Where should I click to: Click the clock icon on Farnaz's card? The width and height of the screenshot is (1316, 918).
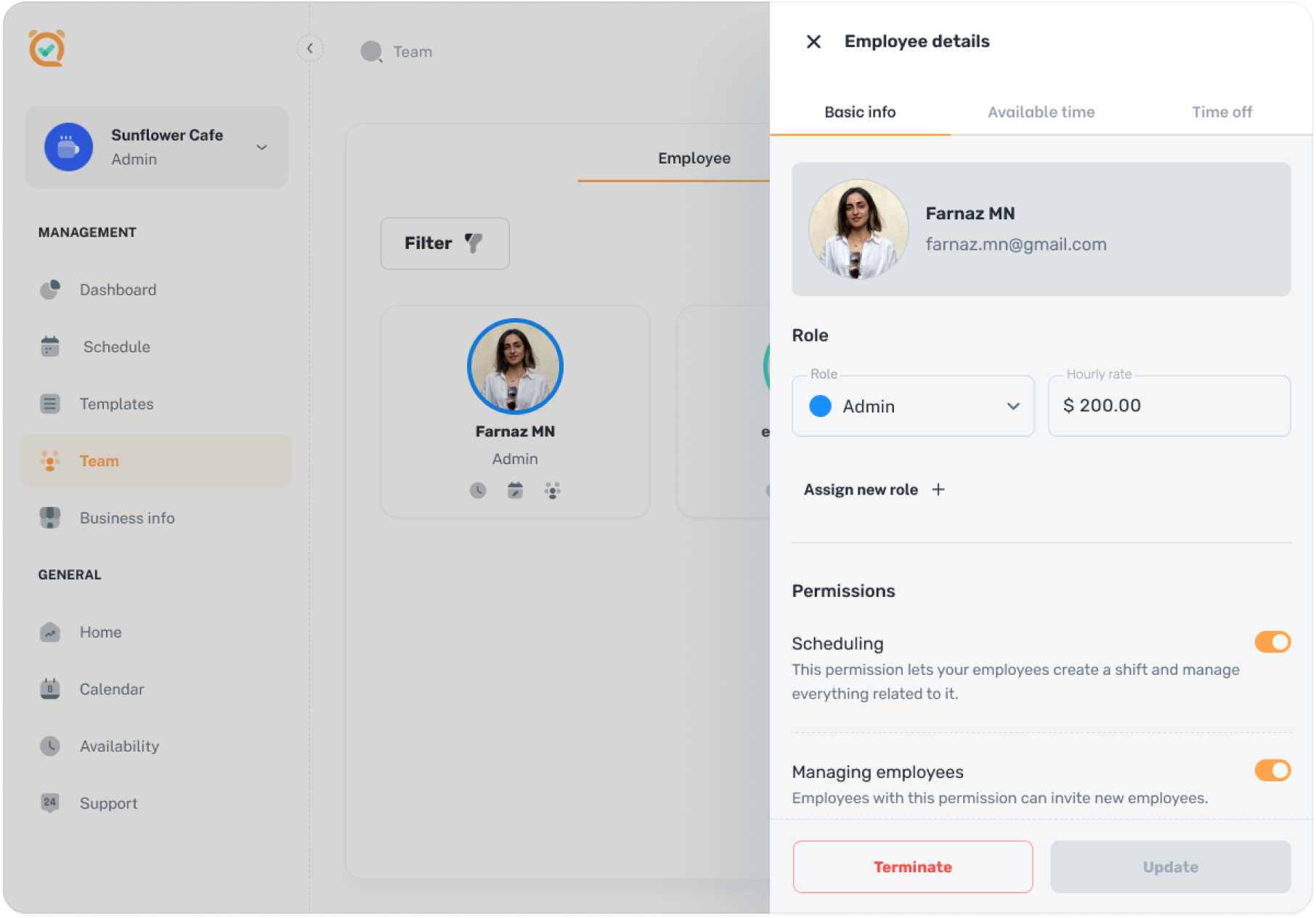click(x=477, y=490)
